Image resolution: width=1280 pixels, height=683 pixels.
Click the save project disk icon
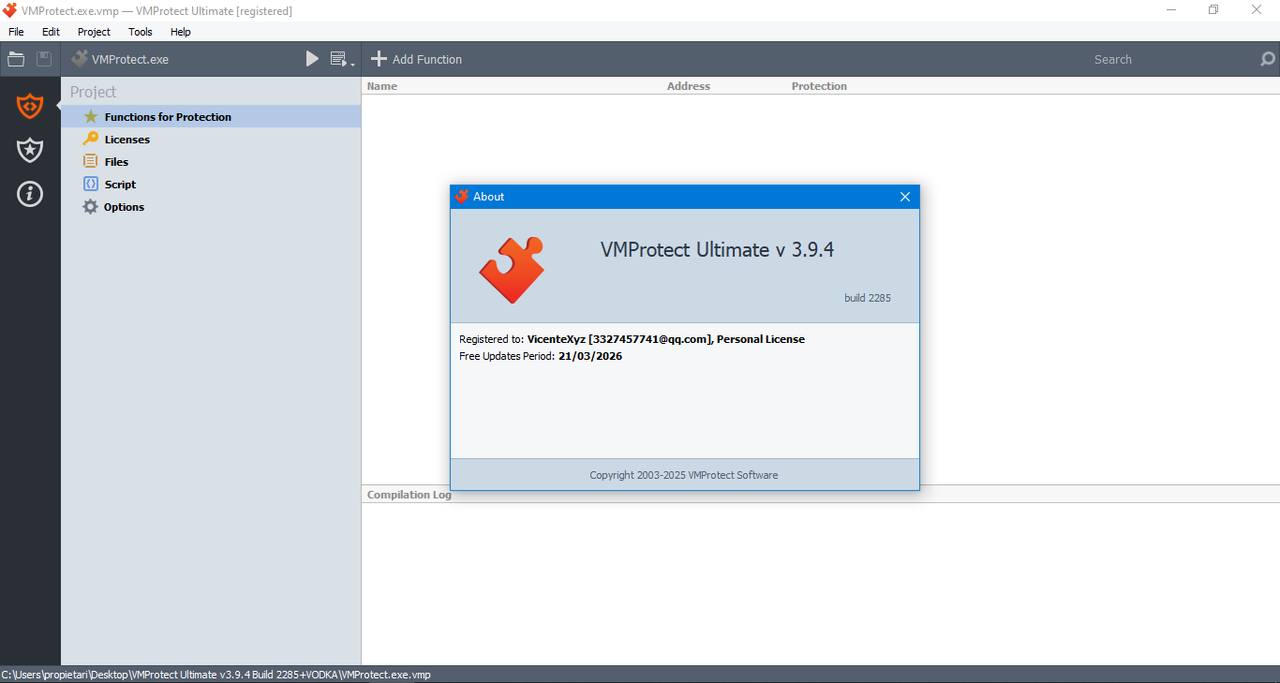pos(44,59)
